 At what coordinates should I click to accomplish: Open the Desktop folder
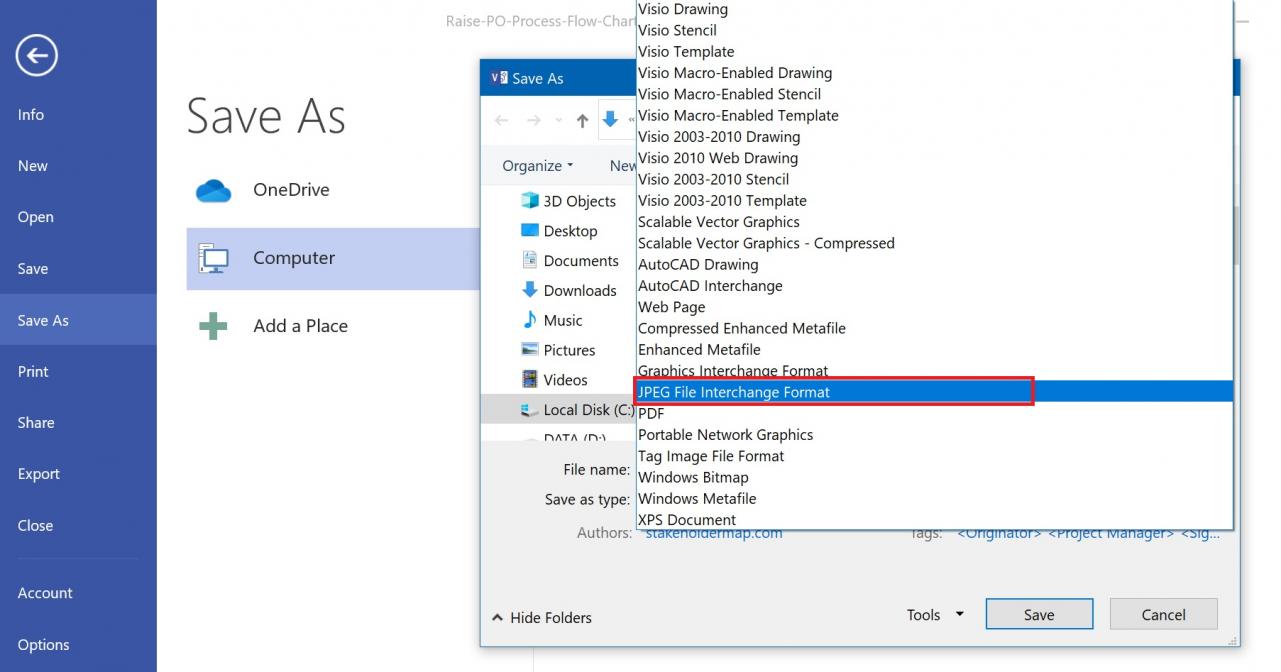[568, 230]
